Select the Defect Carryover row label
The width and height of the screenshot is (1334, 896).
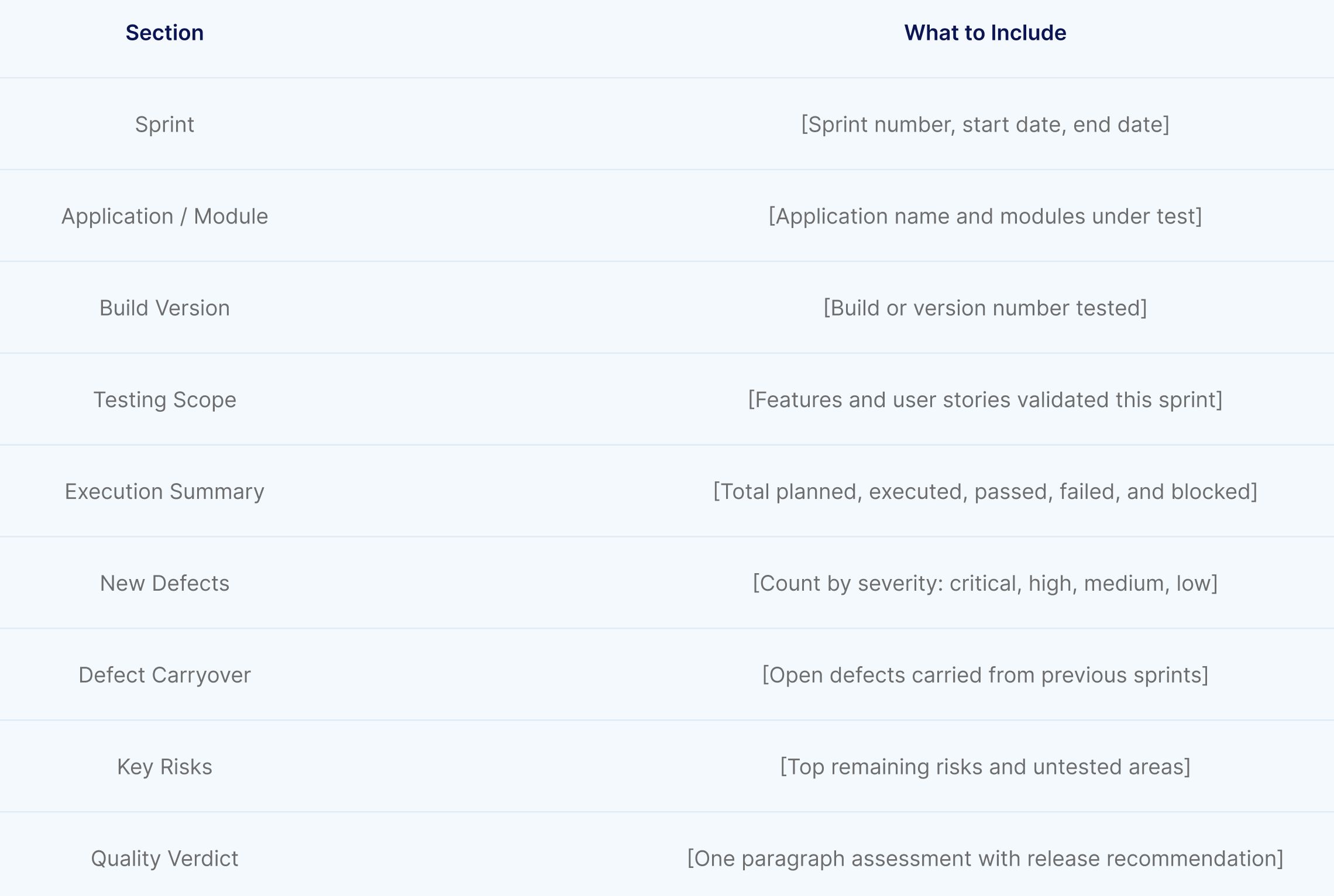(165, 674)
